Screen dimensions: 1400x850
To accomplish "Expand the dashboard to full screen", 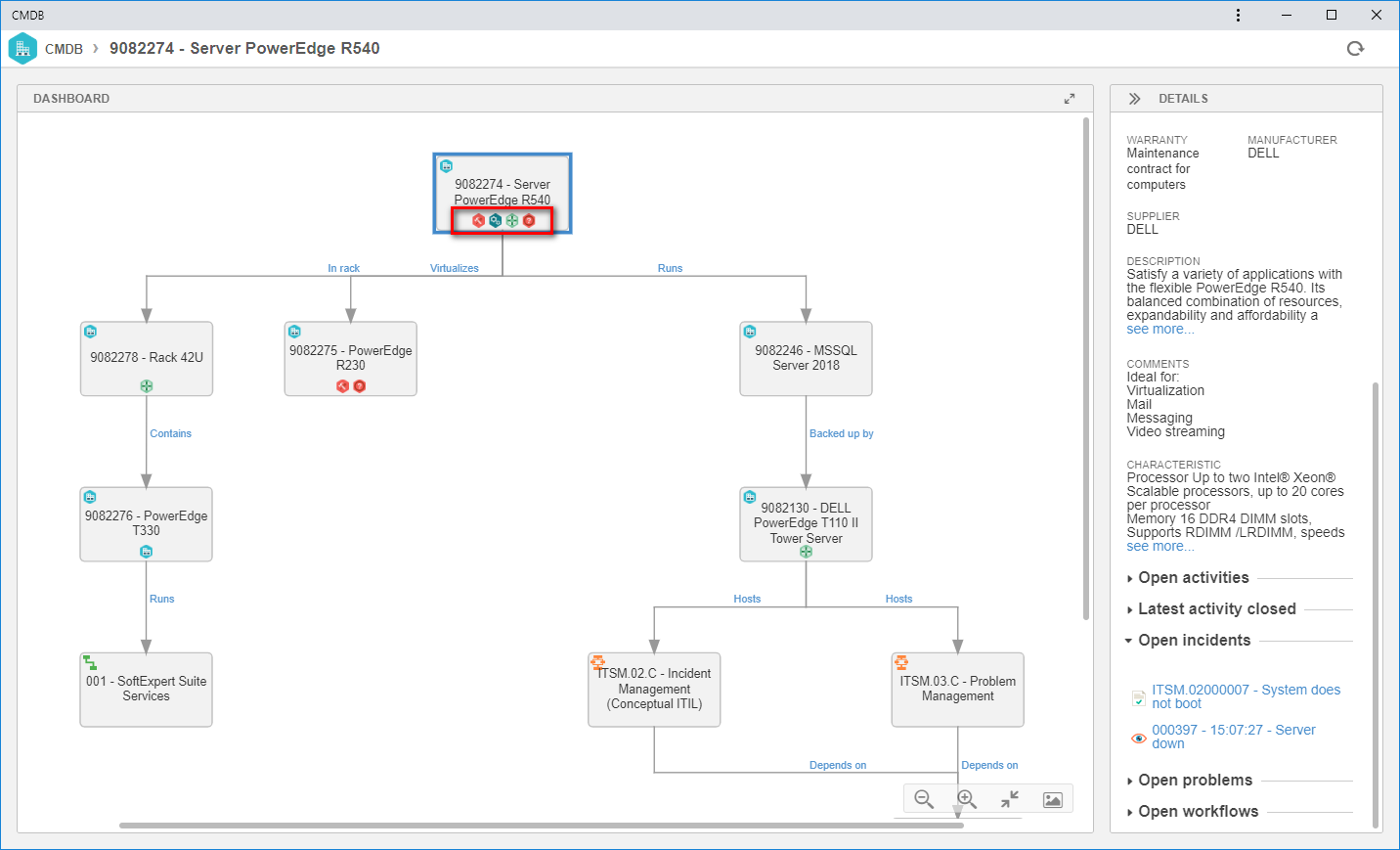I will [1070, 99].
